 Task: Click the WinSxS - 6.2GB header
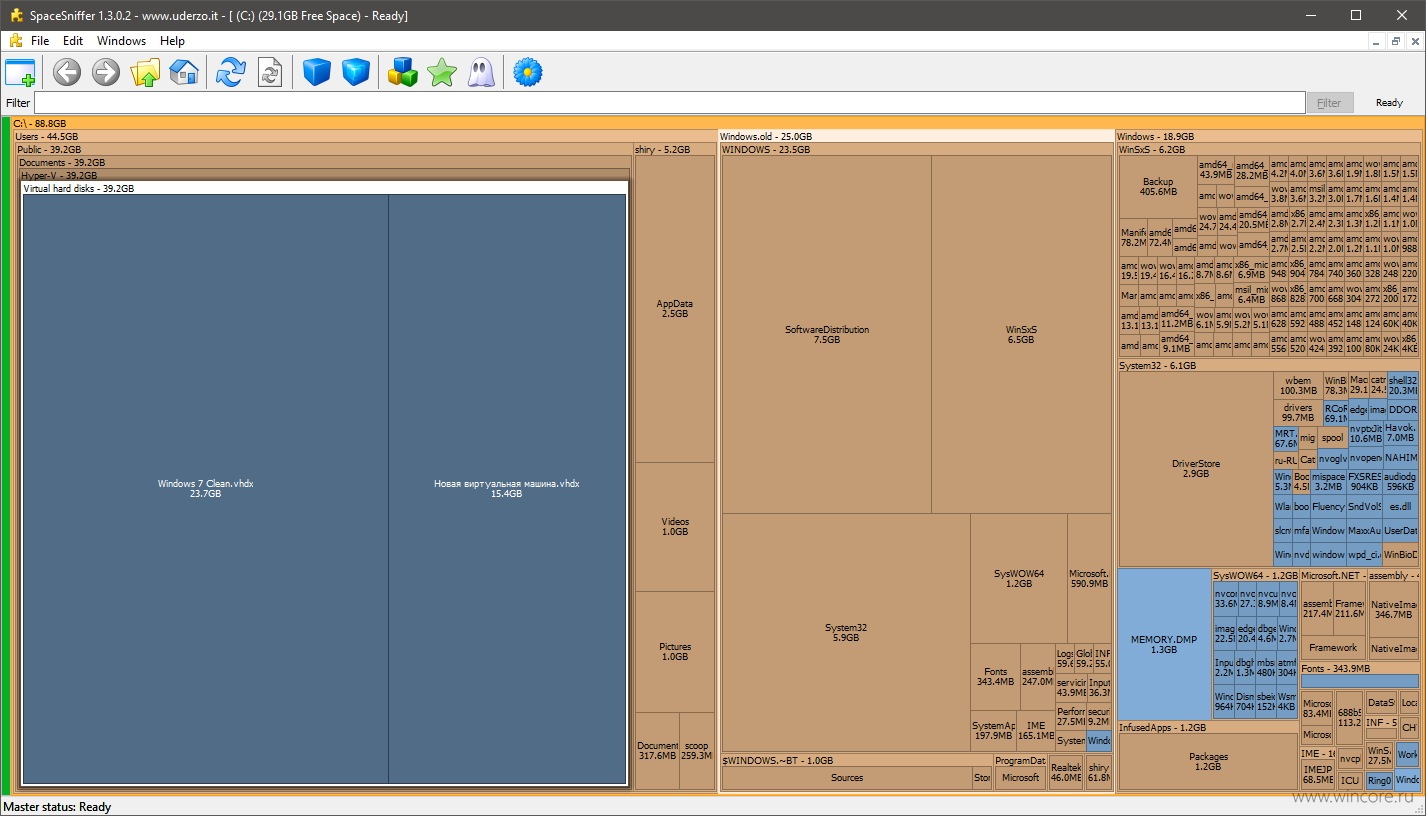coord(1269,149)
